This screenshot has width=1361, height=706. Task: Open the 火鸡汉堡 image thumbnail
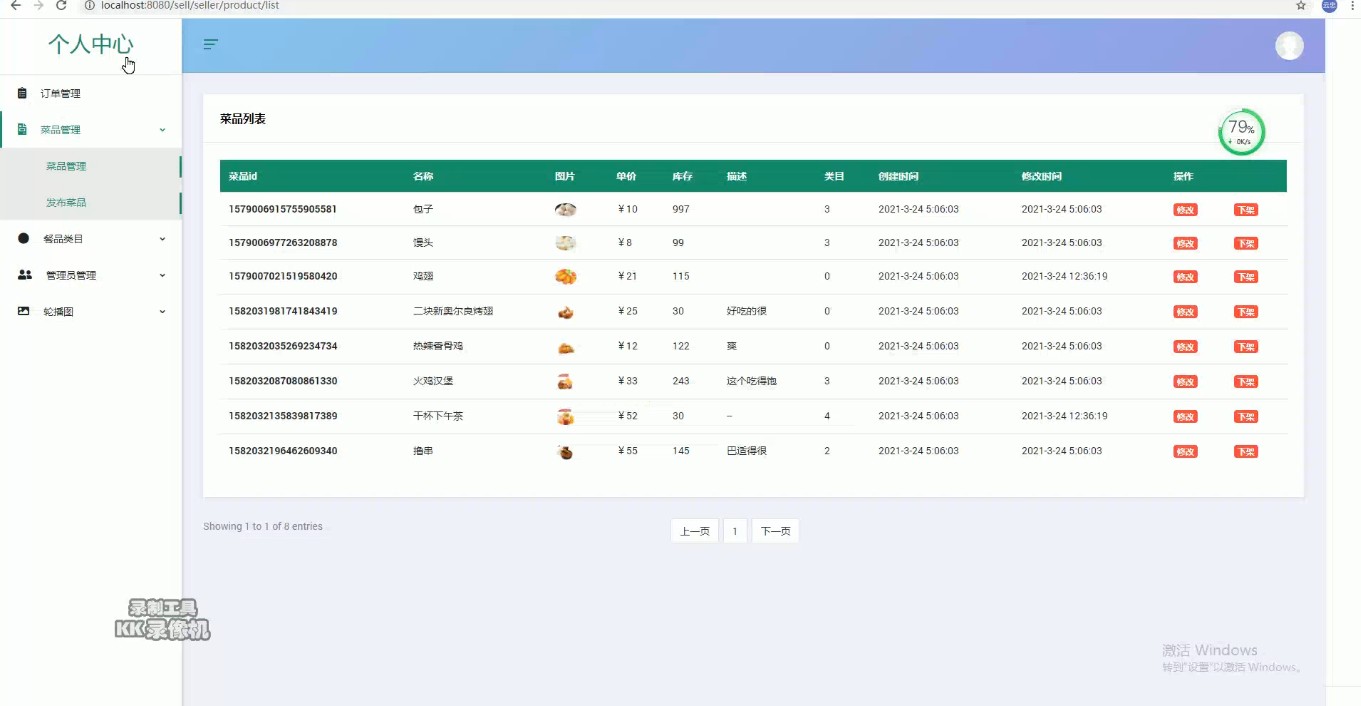[x=565, y=381]
